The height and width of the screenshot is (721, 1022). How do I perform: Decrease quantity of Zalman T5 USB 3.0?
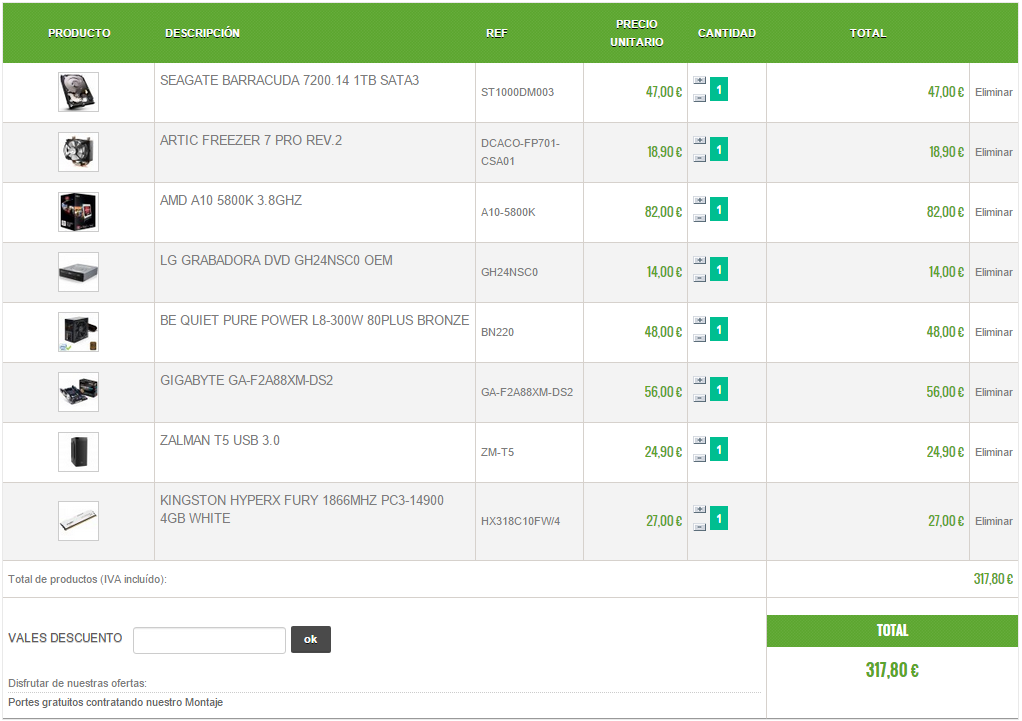tap(699, 458)
